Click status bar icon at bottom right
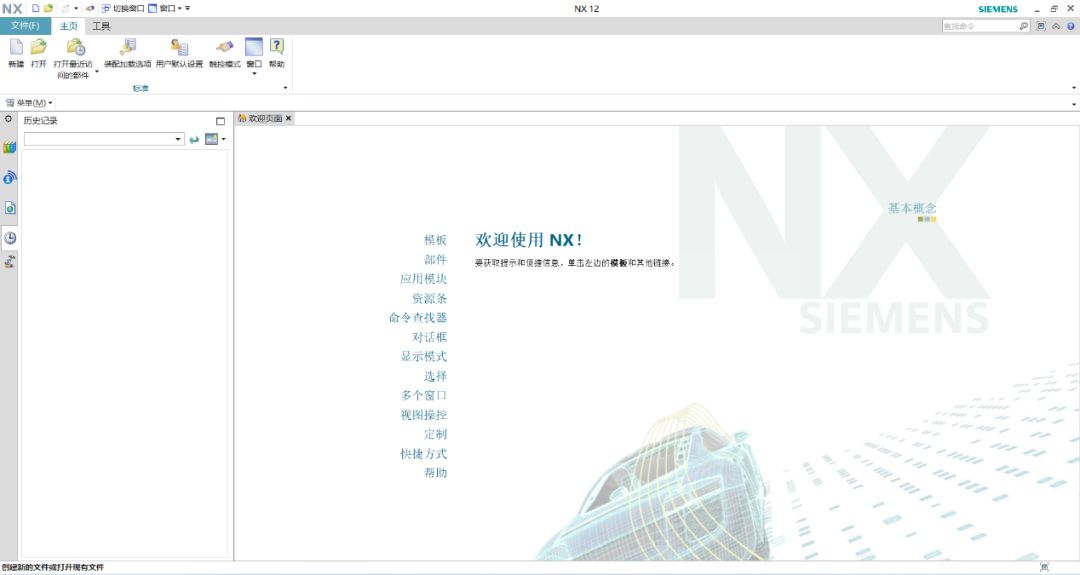This screenshot has width=1080, height=575. (1044, 567)
